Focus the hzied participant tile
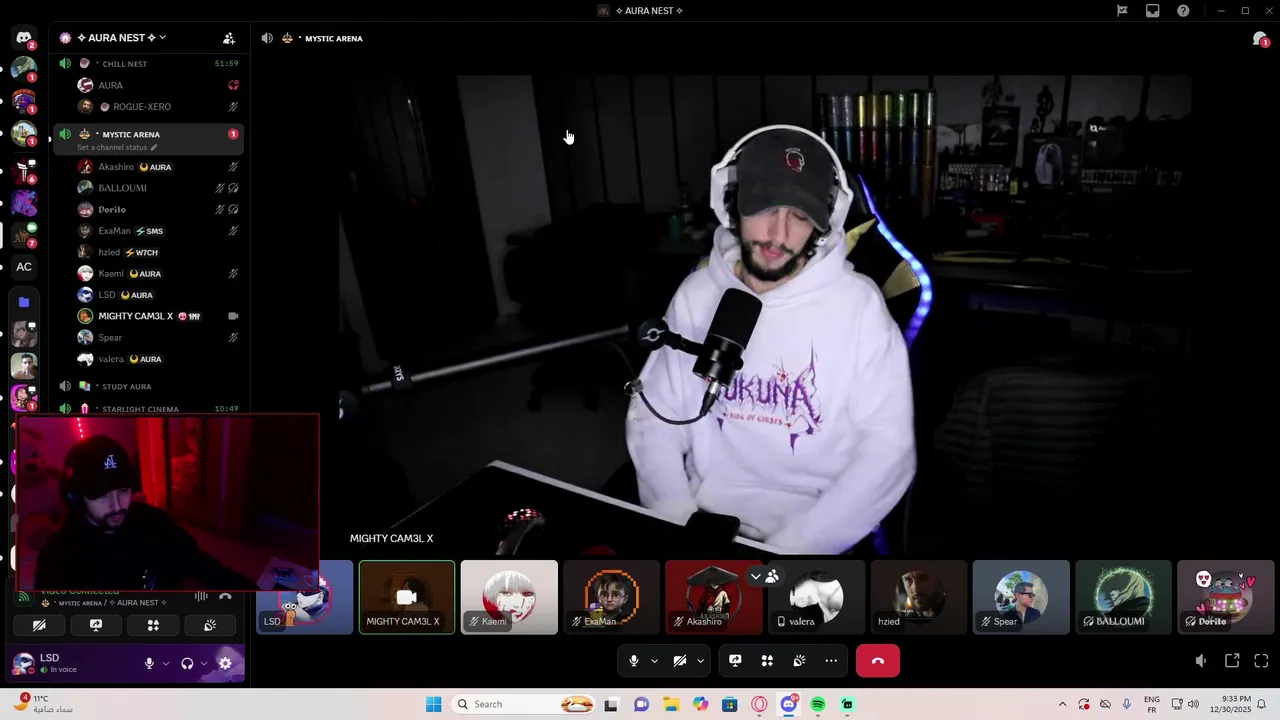Screen dimensions: 1280x720 tap(919, 597)
